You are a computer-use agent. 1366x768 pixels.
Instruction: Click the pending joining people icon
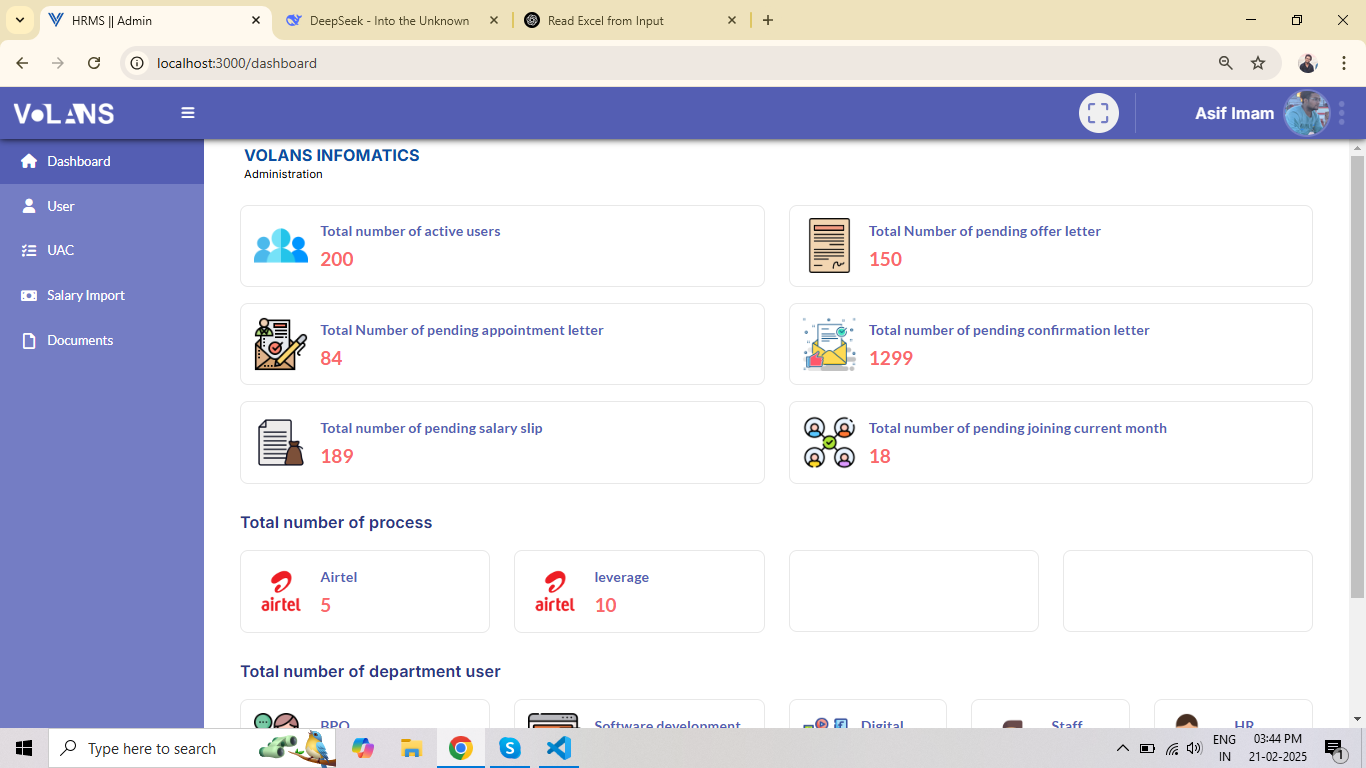click(829, 442)
